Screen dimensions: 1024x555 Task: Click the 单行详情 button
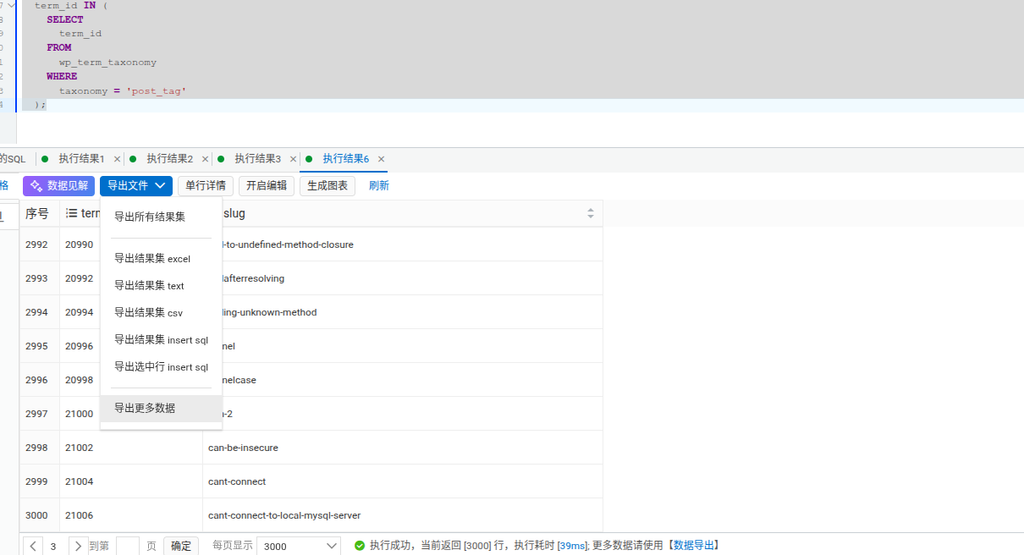click(x=205, y=186)
